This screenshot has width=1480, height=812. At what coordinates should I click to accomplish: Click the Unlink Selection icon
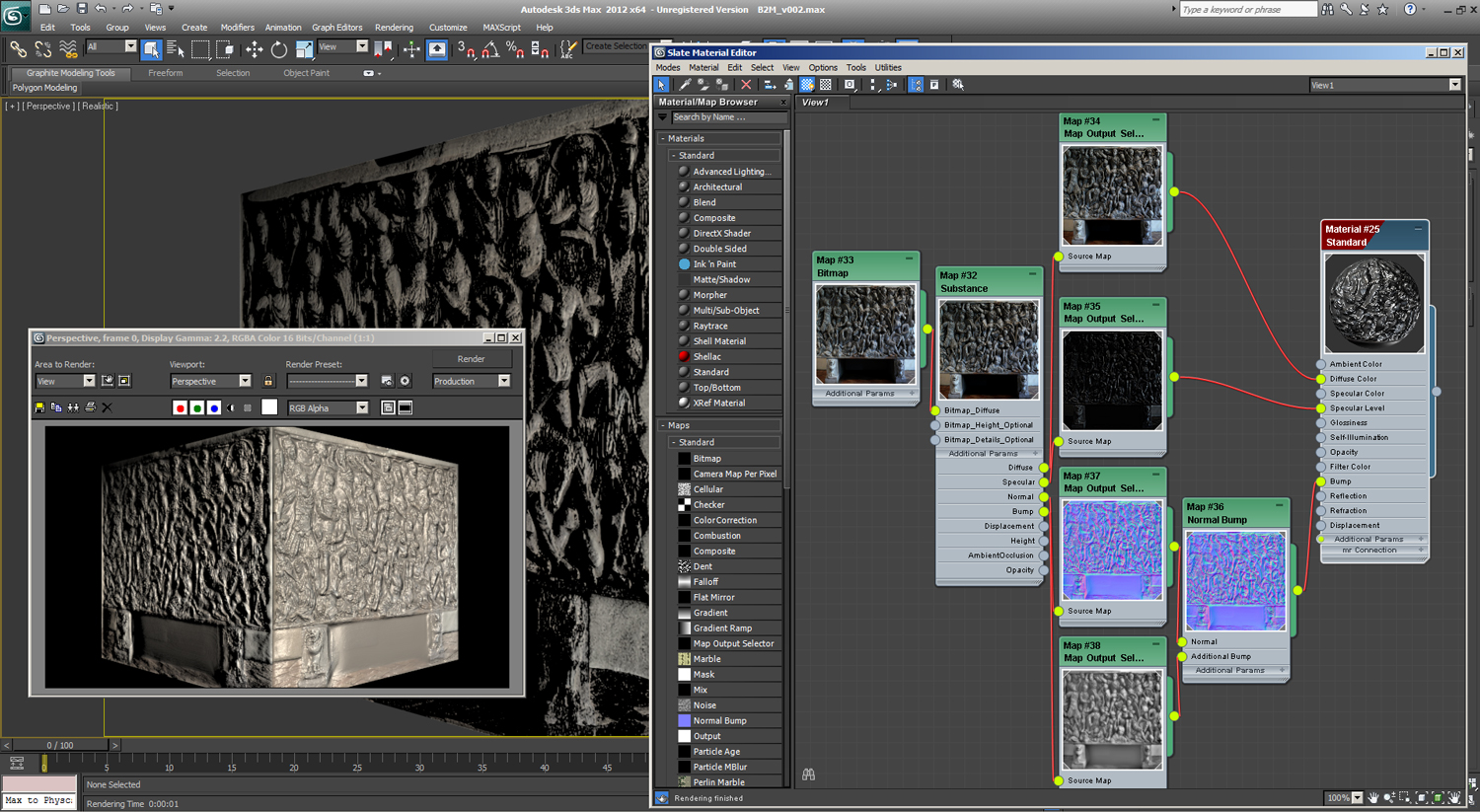coord(42,48)
